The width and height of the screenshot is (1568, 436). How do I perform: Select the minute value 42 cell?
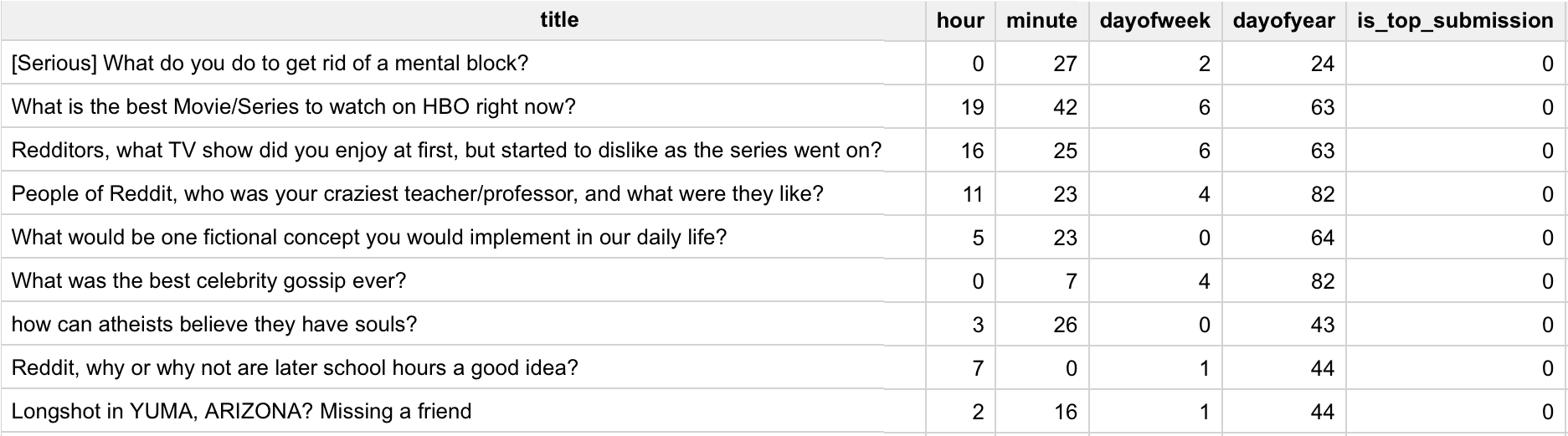pos(1065,107)
